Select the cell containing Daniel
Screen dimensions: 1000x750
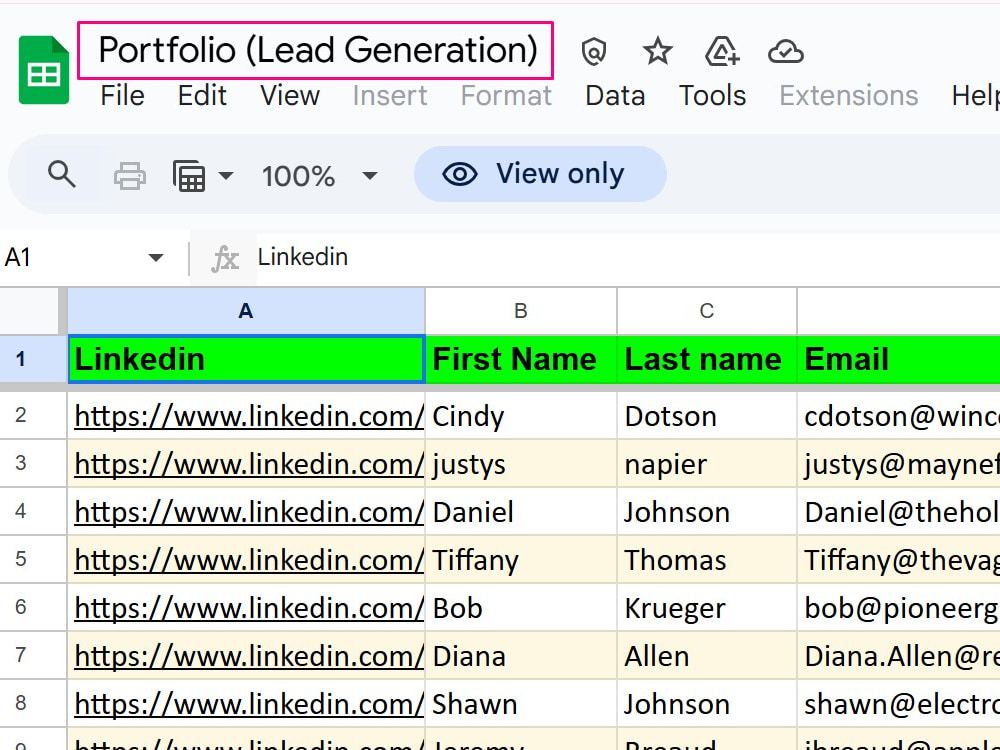click(521, 511)
